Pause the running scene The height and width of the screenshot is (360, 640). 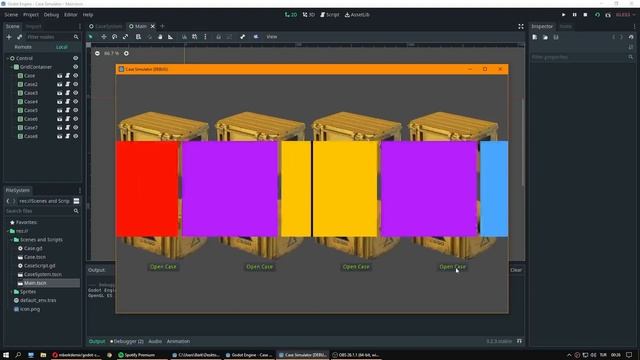(x=575, y=15)
